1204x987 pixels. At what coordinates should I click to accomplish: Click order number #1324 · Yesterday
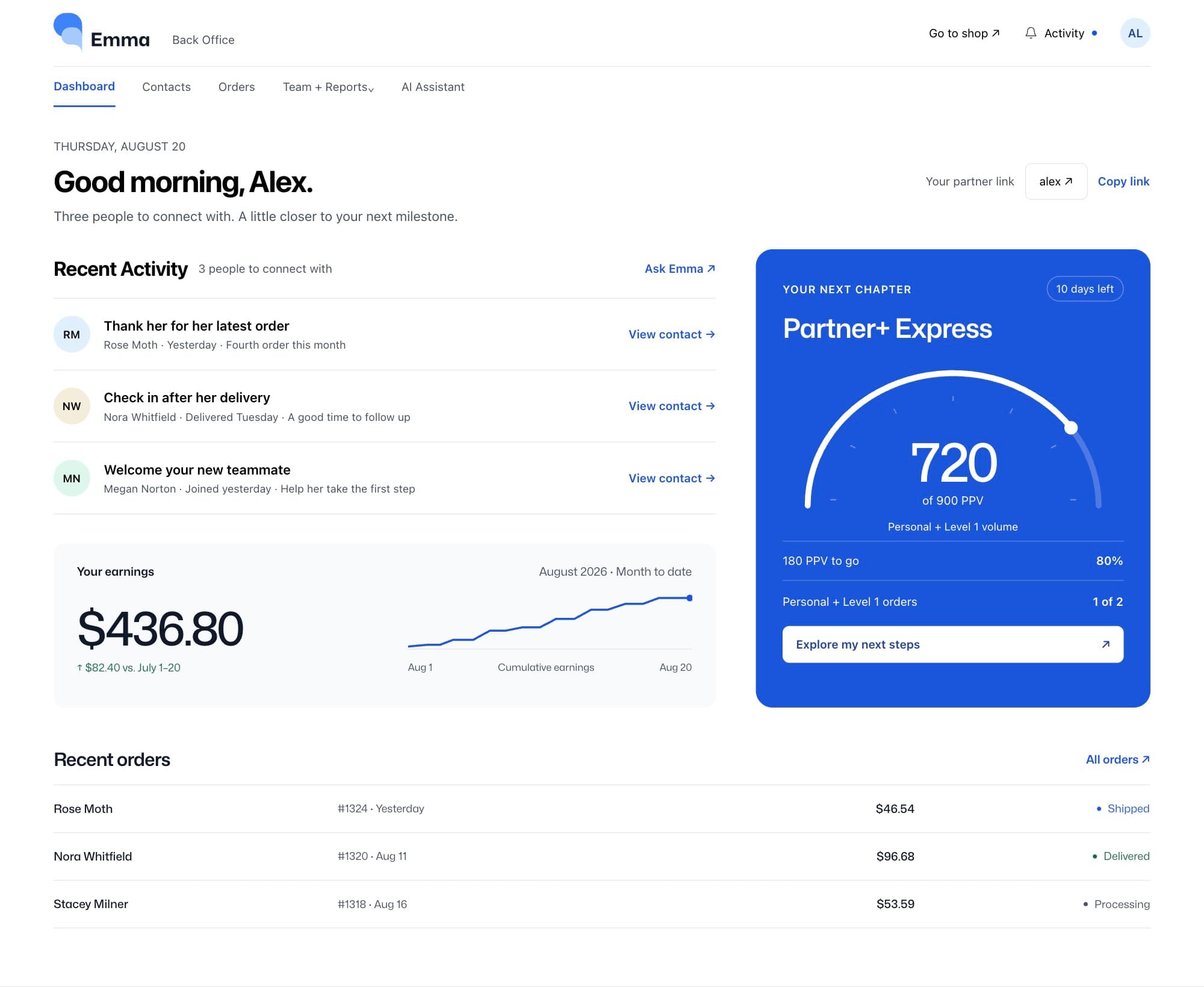click(380, 809)
